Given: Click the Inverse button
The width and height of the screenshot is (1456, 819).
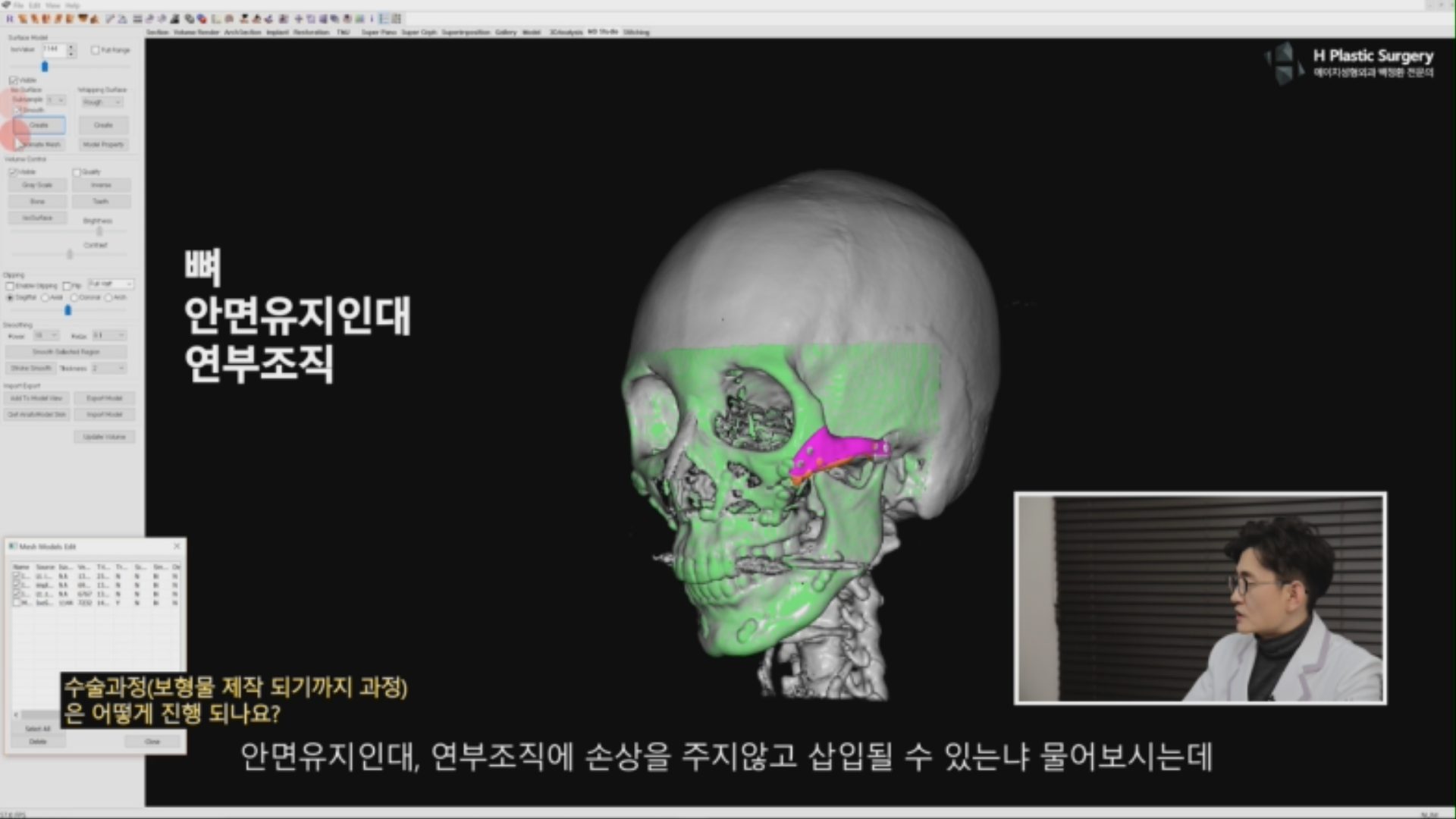Looking at the screenshot, I should pos(101,185).
